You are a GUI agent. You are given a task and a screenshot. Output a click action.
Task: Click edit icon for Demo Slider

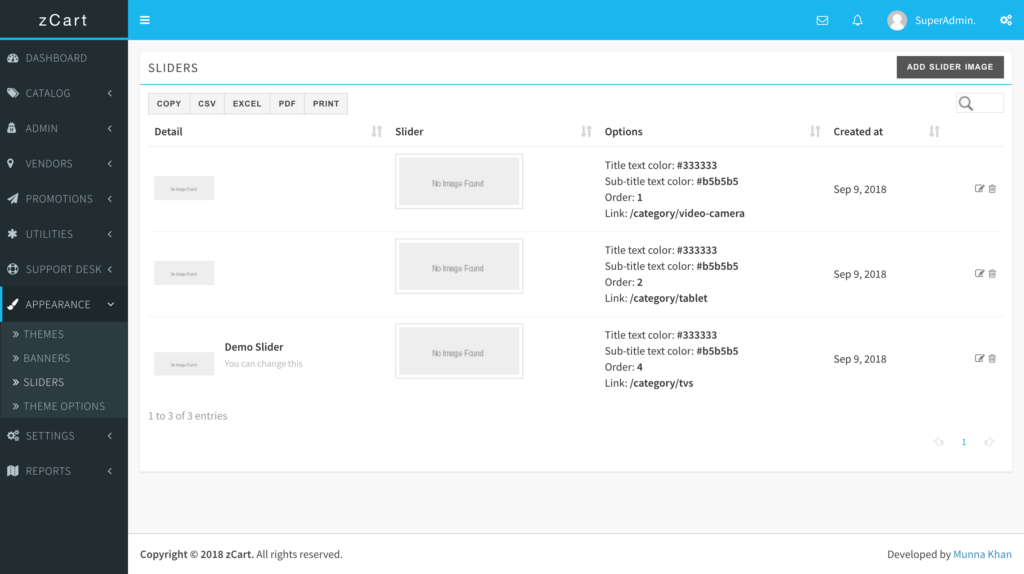pos(979,359)
